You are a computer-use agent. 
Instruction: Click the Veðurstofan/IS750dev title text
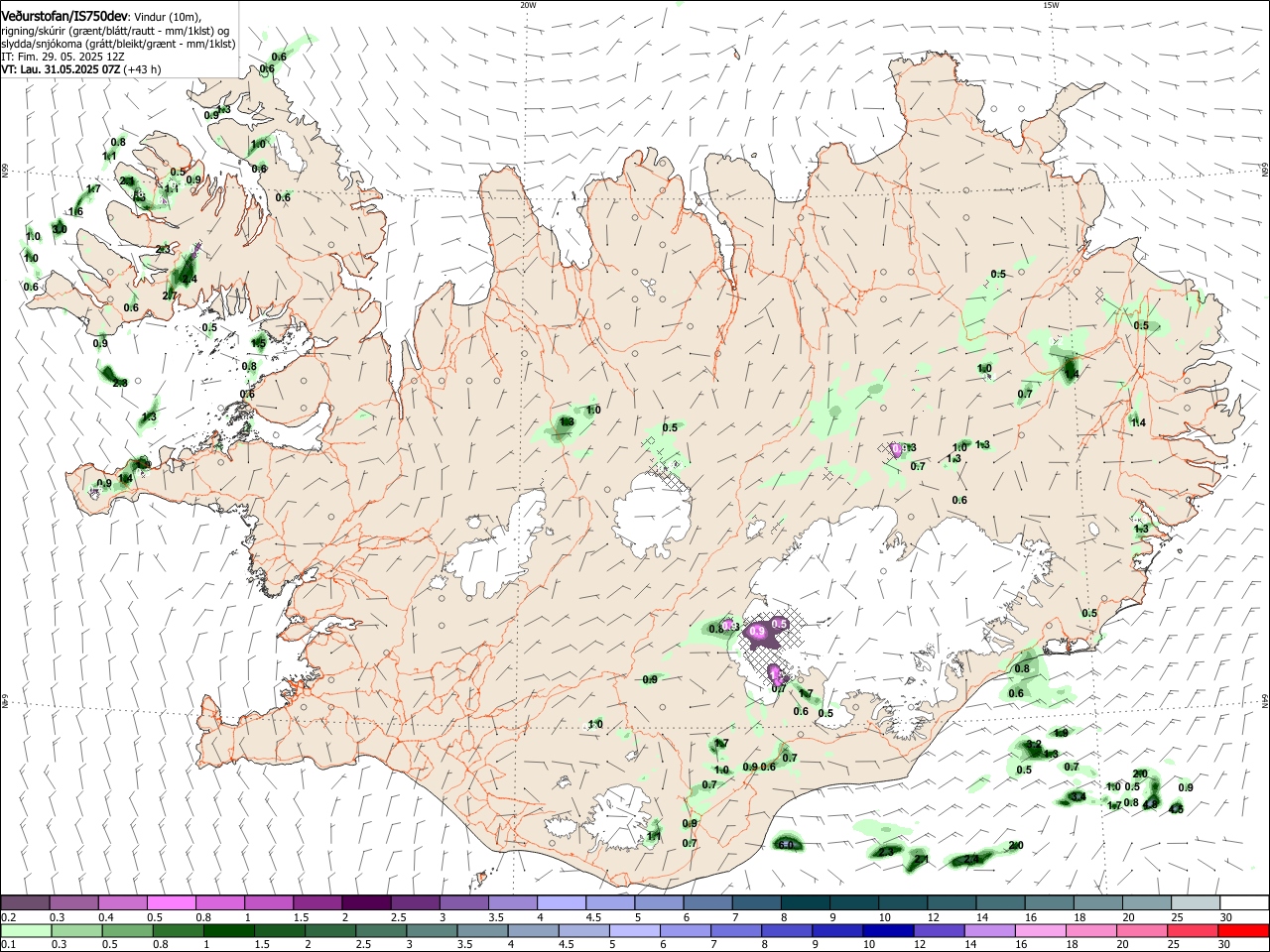pos(64,17)
